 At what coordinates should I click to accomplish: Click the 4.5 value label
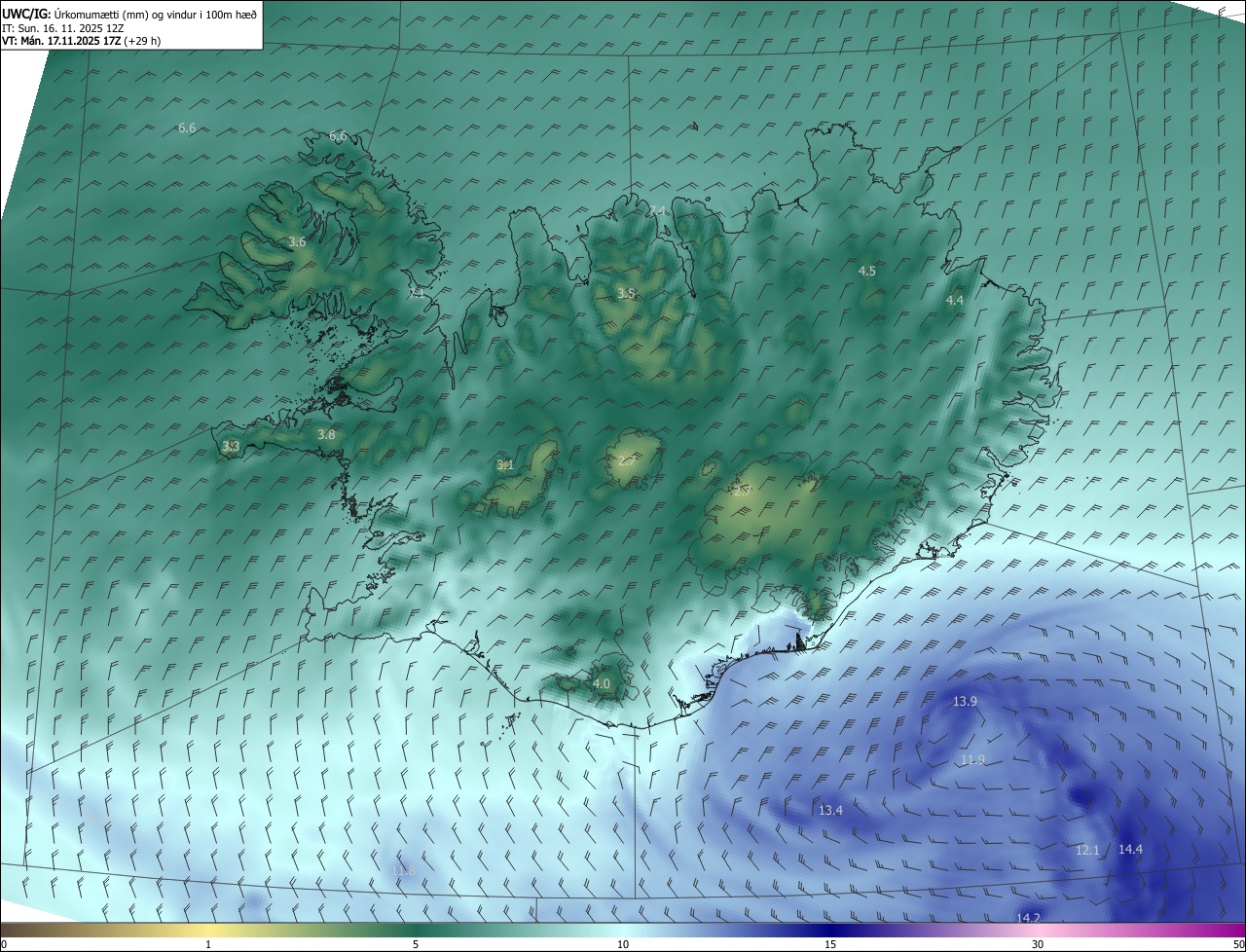[x=867, y=271]
